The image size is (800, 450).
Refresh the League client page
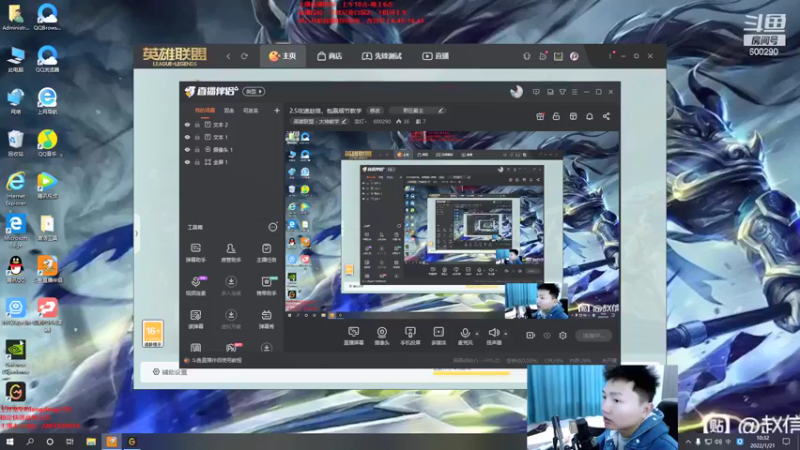click(244, 56)
